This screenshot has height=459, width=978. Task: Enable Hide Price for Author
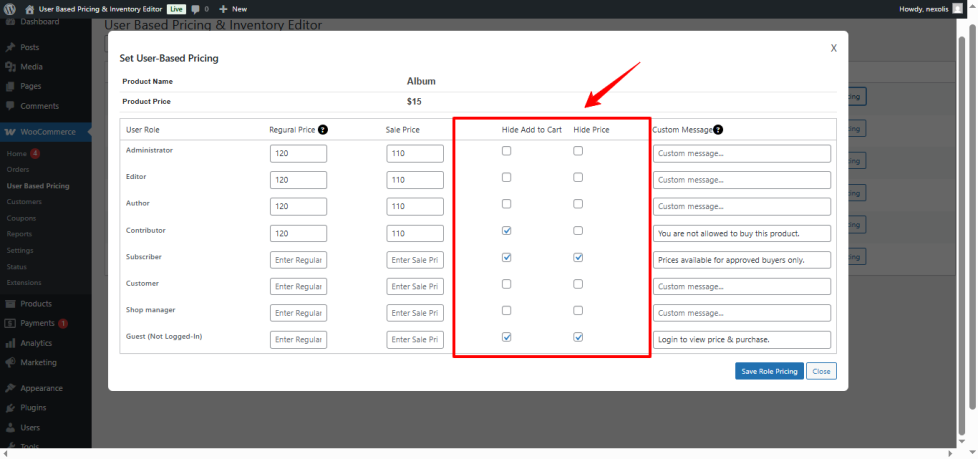pyautogui.click(x=578, y=204)
